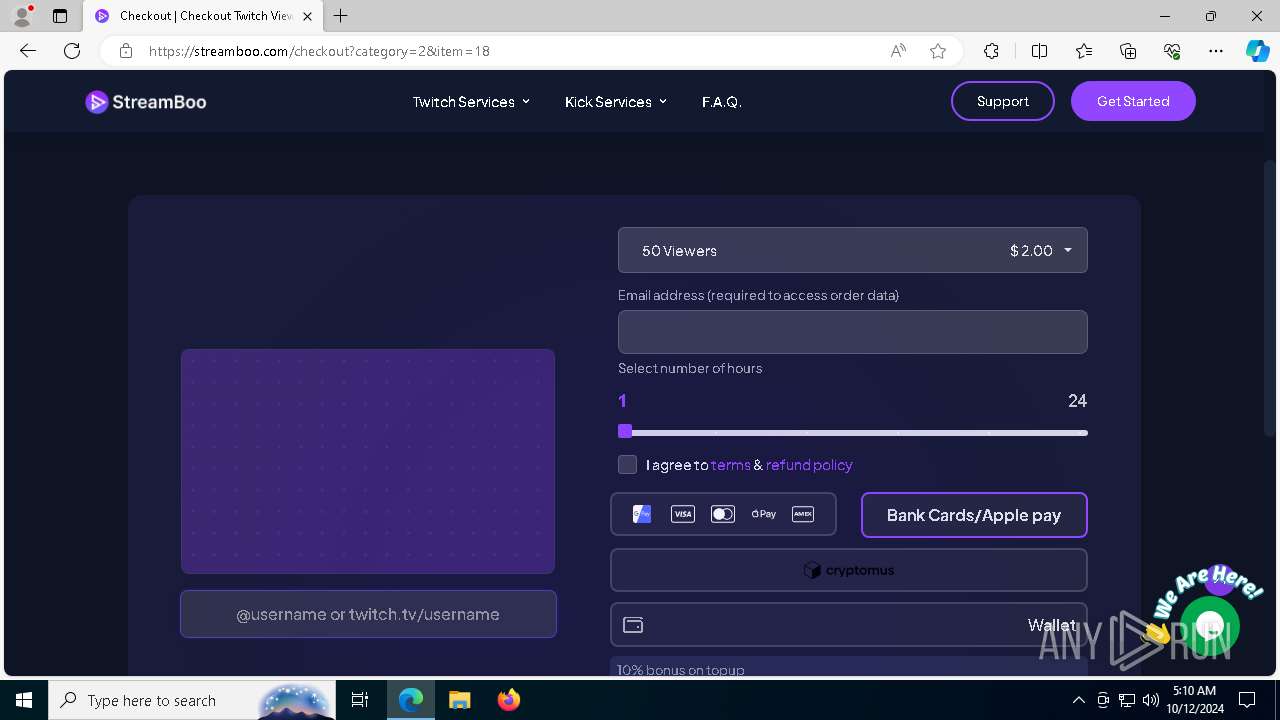The height and width of the screenshot is (720, 1280).
Task: Show hidden system tray icons
Action: [x=1078, y=700]
